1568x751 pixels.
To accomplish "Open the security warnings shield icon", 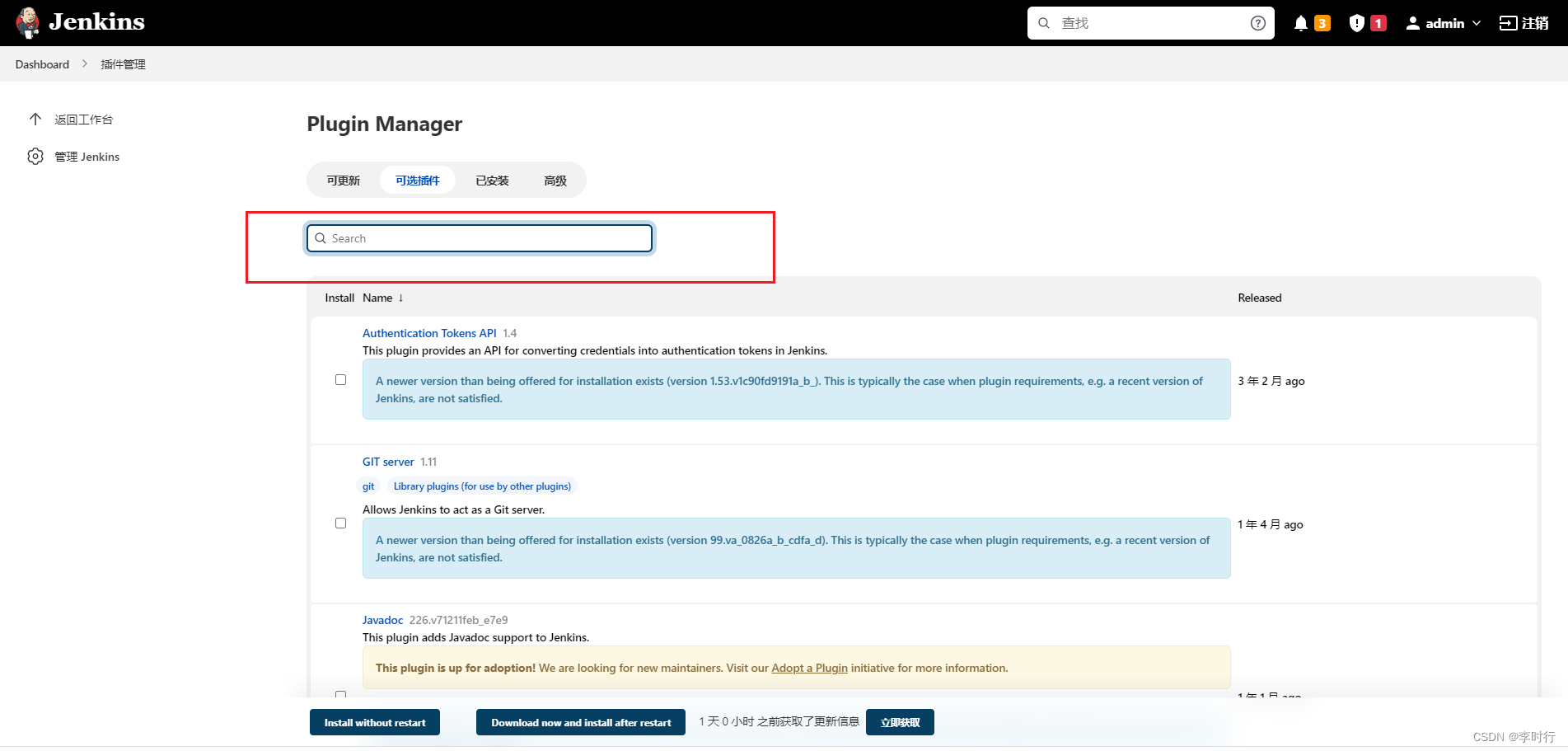I will [1357, 23].
